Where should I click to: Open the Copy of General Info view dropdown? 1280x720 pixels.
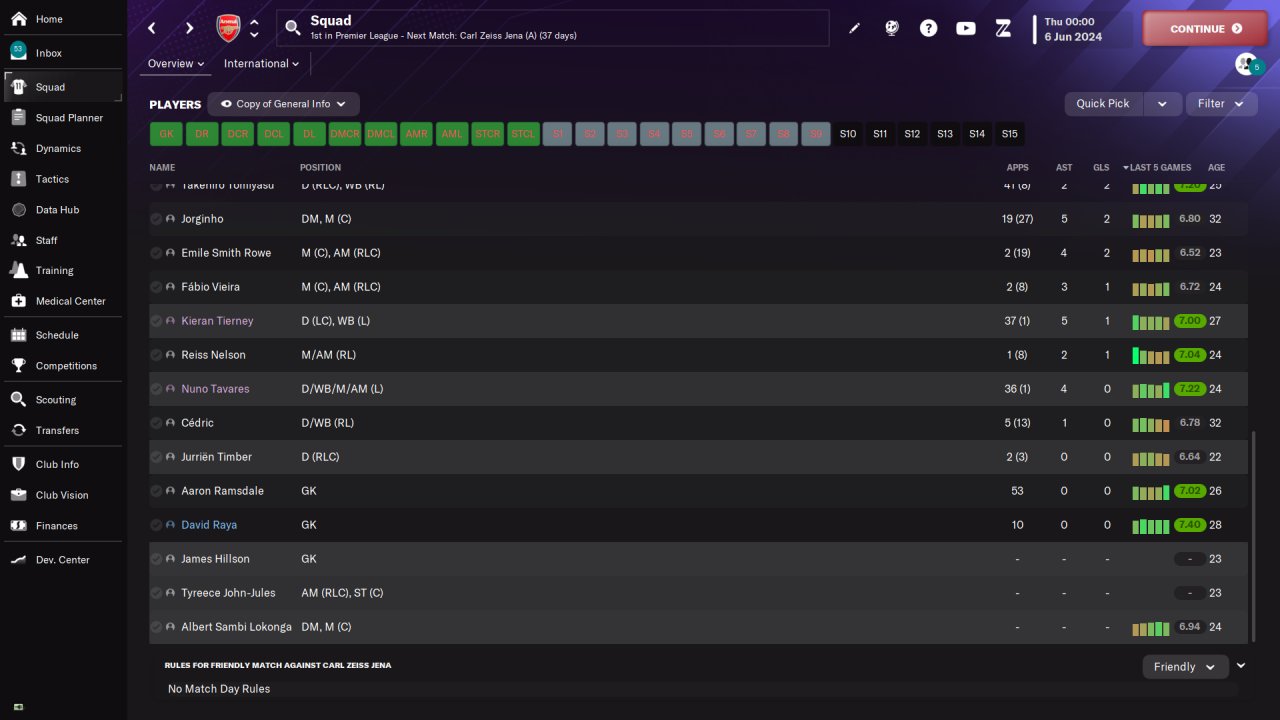[283, 104]
